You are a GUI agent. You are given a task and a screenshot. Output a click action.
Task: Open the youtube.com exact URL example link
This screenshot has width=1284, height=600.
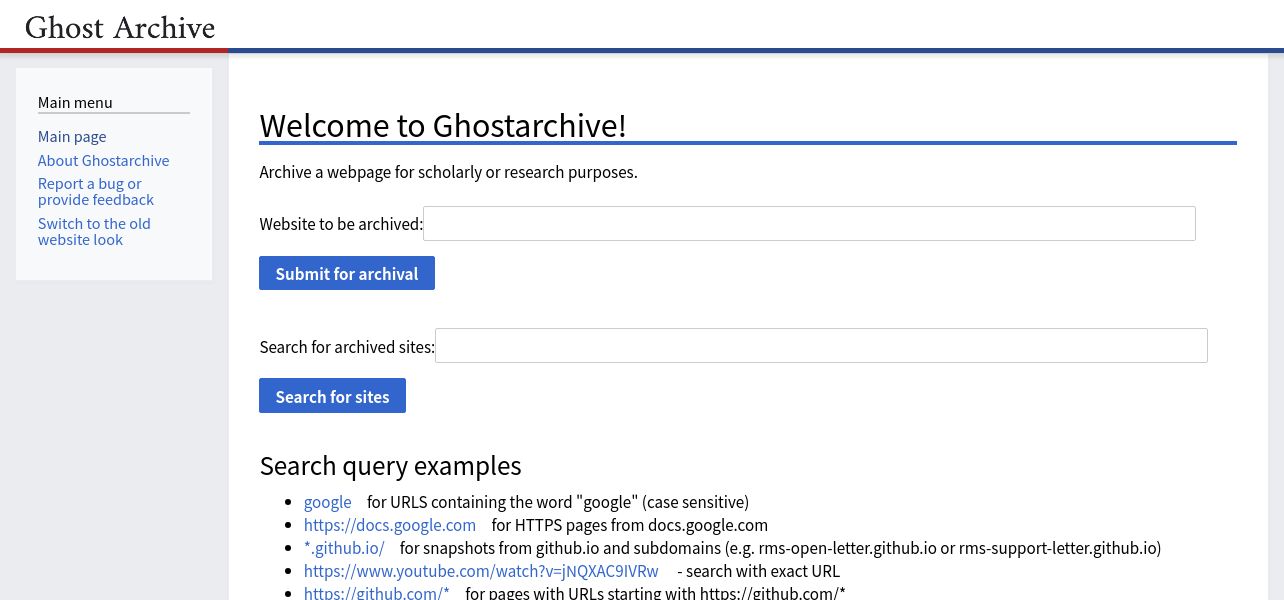(481, 571)
